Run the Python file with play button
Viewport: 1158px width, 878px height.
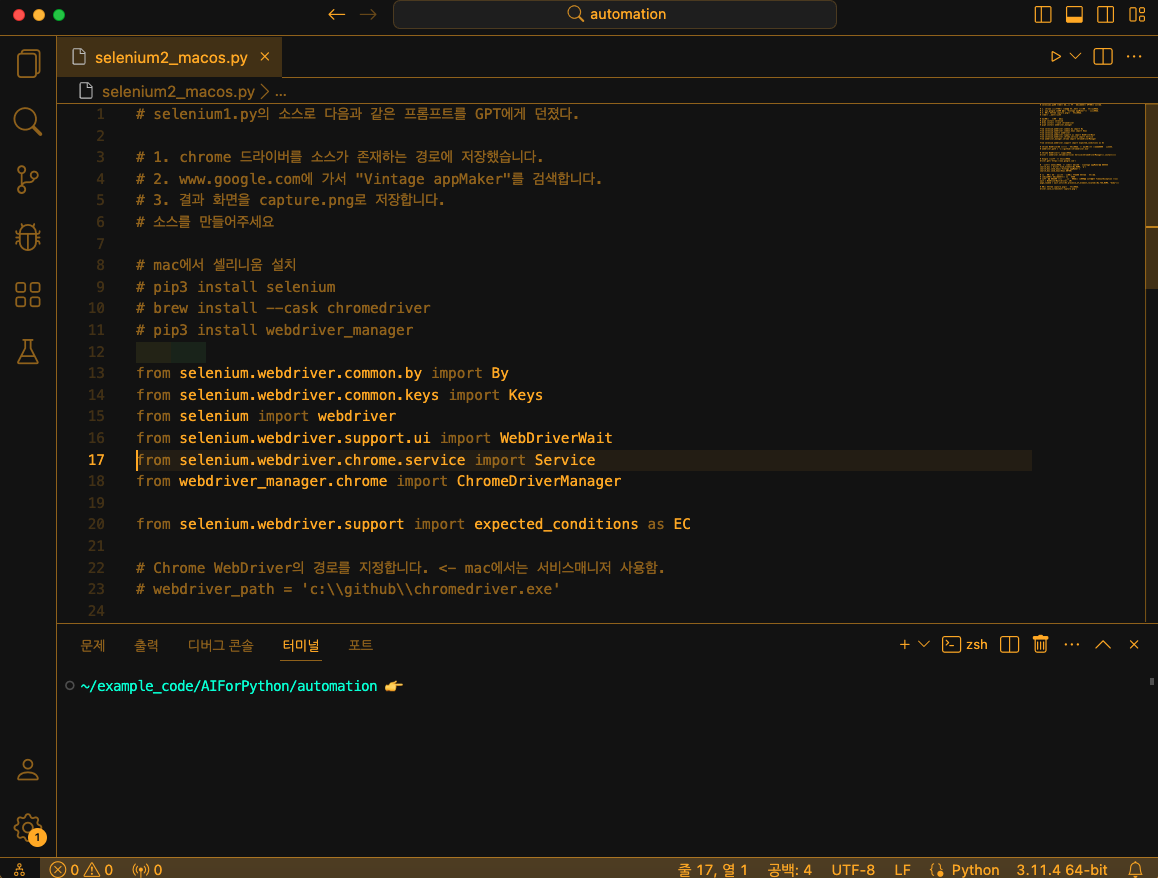point(1055,57)
